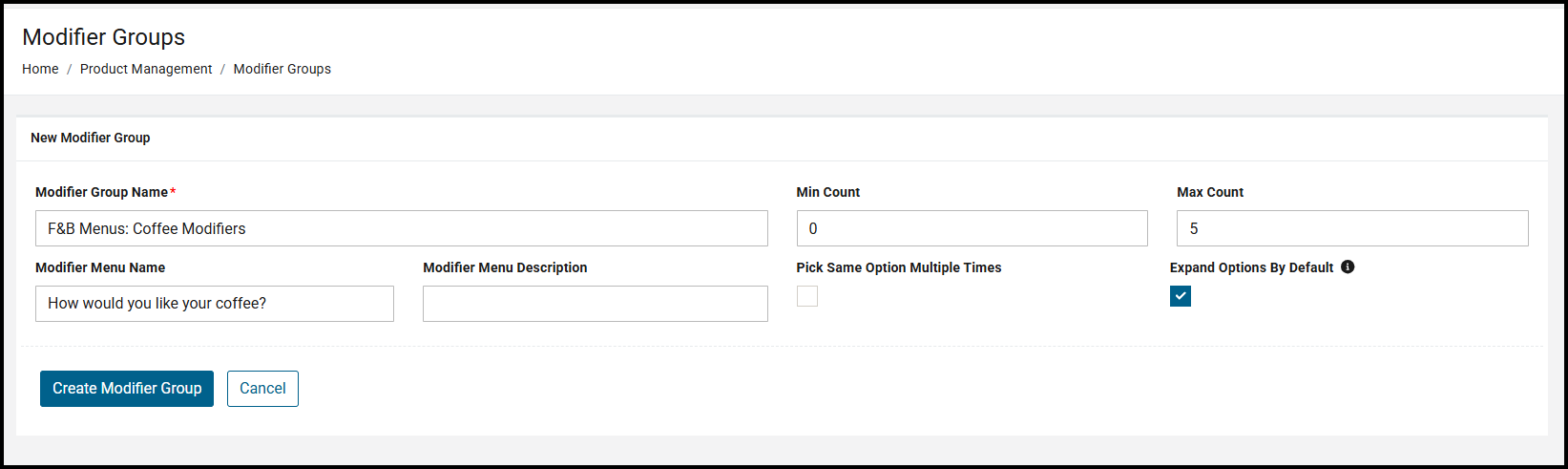Screen dimensions: 1568x469
Task: Focus the Modifier Group Name text field
Action: click(x=401, y=228)
